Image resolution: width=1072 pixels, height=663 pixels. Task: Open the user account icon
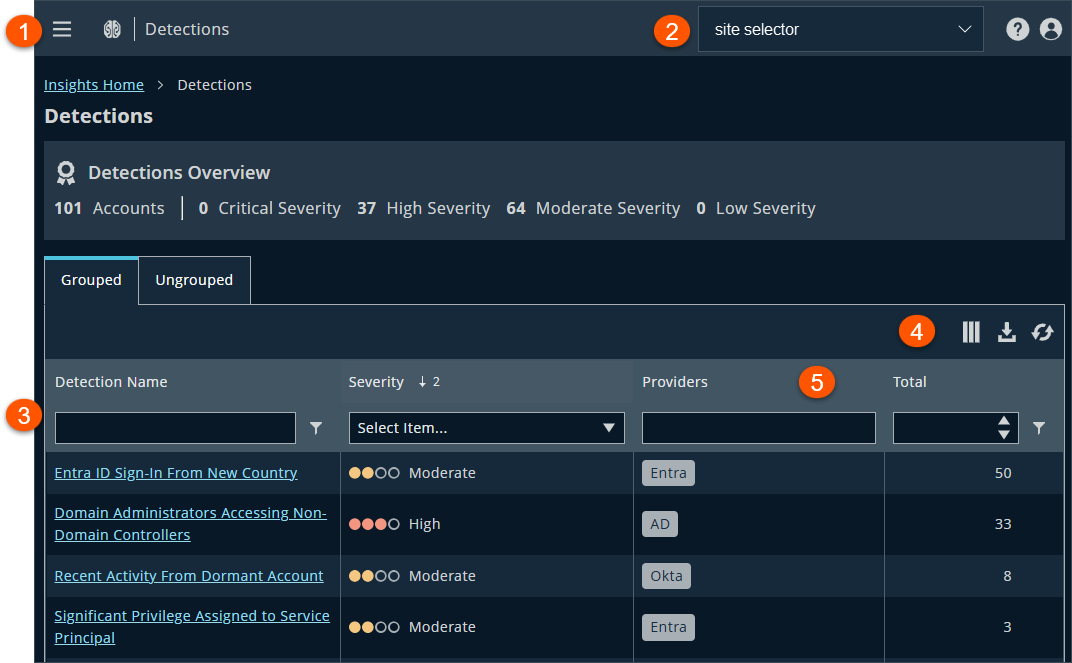tap(1050, 29)
